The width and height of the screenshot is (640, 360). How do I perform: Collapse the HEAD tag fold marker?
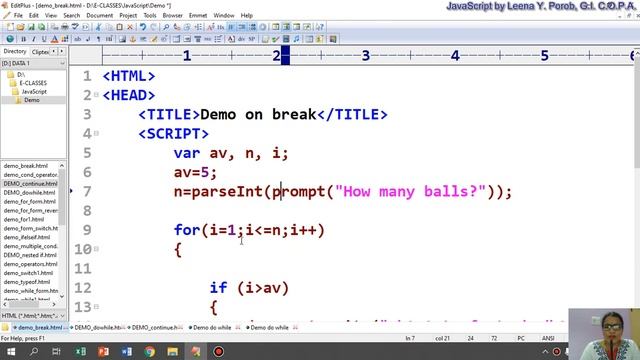(97, 95)
